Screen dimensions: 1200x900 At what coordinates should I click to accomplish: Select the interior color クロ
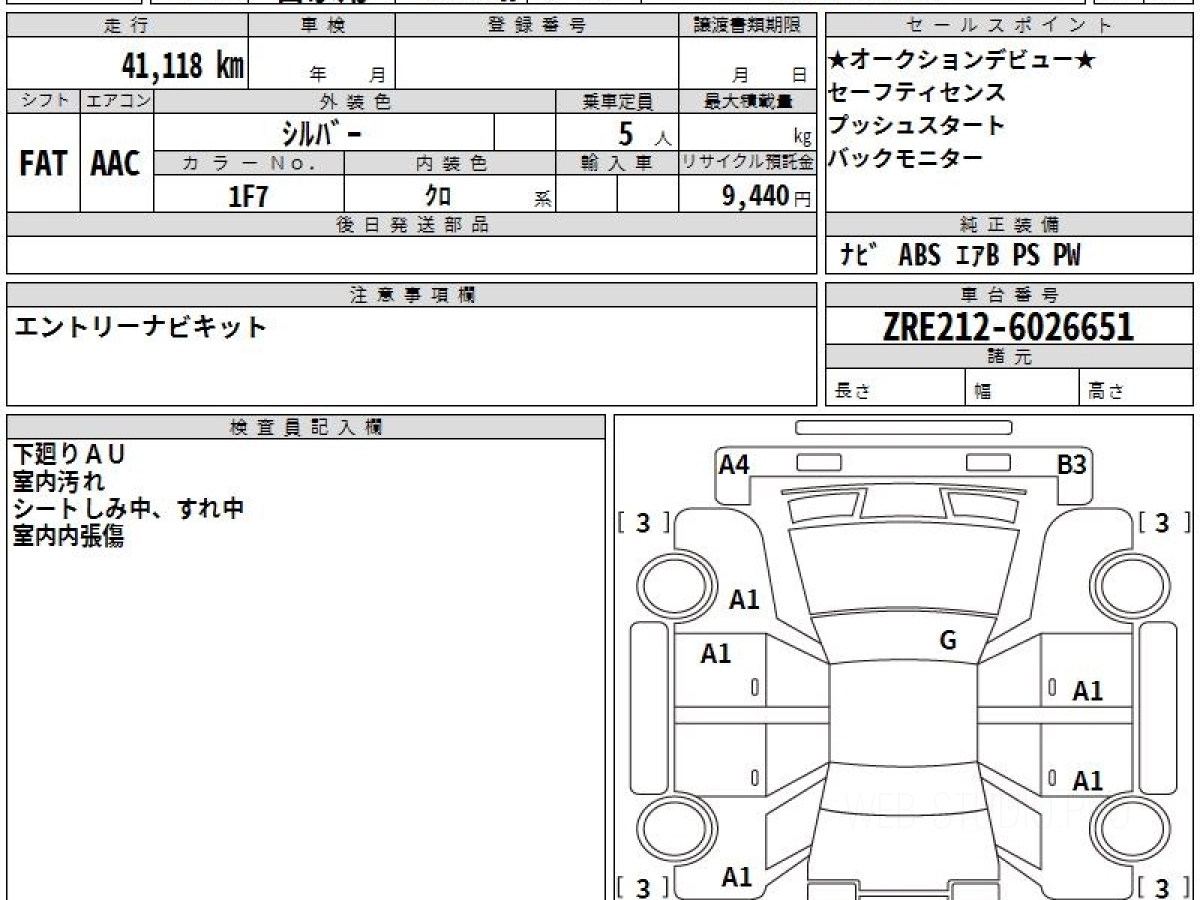(x=437, y=195)
